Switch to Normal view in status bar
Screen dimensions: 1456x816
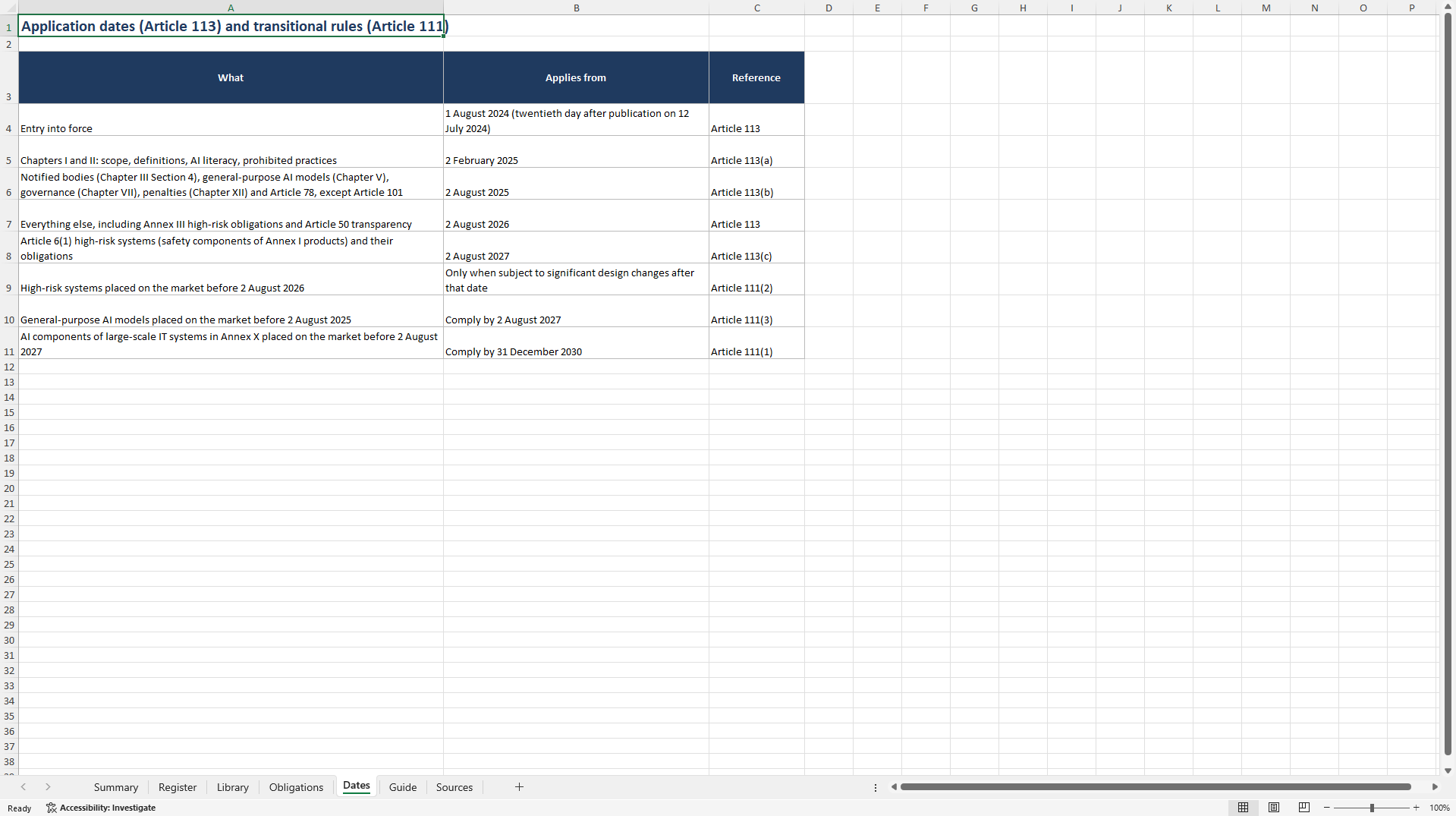pos(1243,808)
